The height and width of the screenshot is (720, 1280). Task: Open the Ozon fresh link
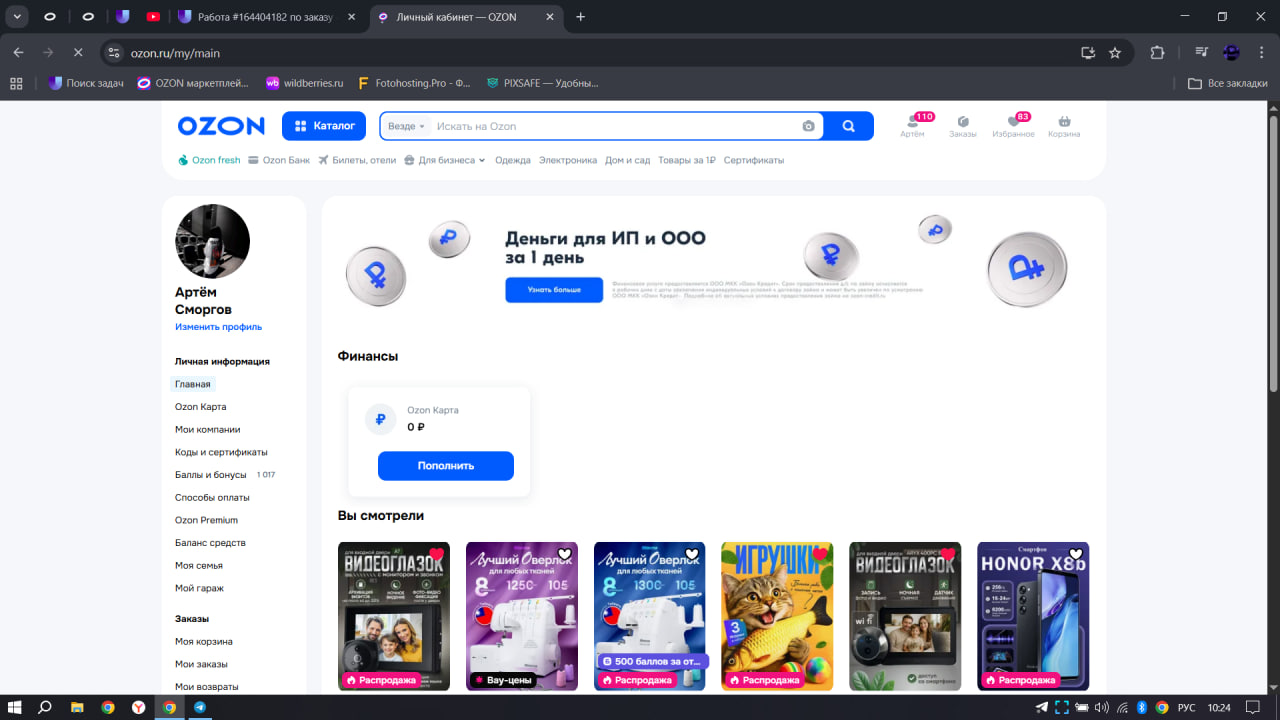pyautogui.click(x=210, y=160)
